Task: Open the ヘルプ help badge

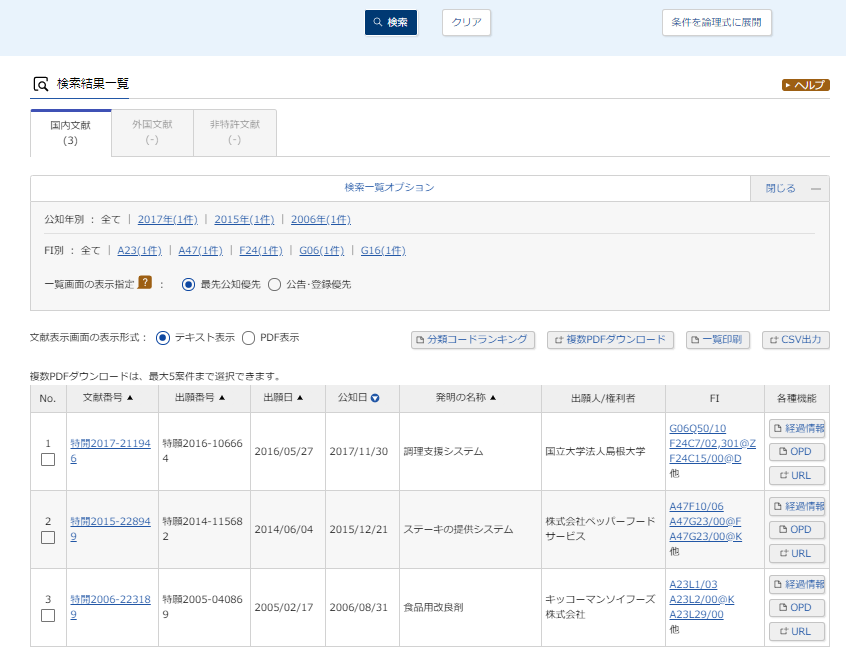Action: pyautogui.click(x=806, y=85)
